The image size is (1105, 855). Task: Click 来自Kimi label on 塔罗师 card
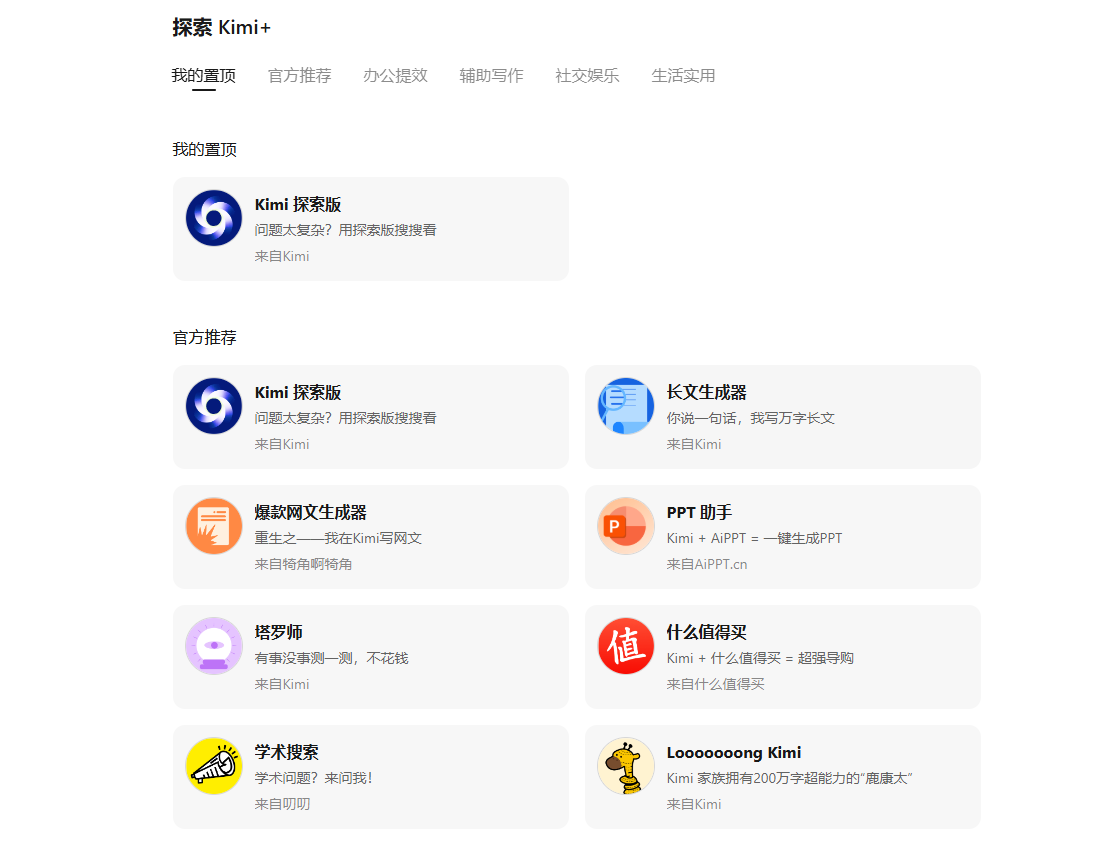282,684
